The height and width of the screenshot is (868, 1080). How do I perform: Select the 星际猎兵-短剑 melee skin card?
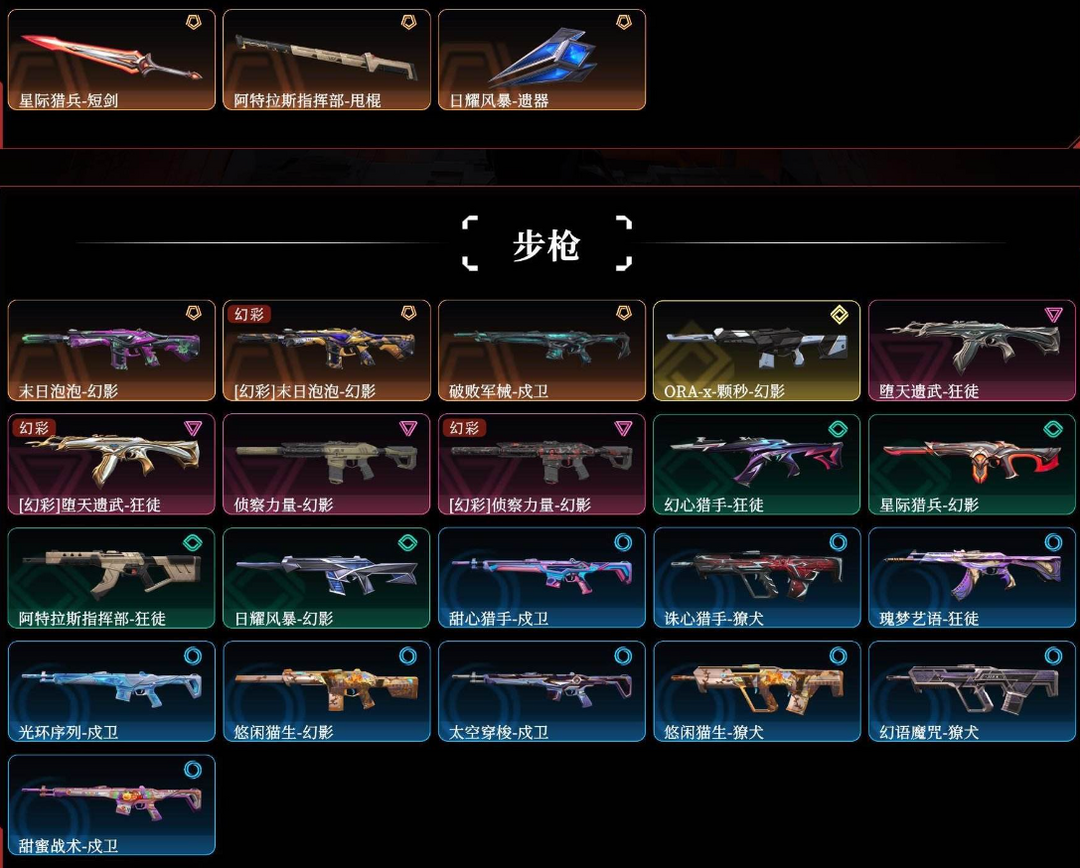coord(112,60)
